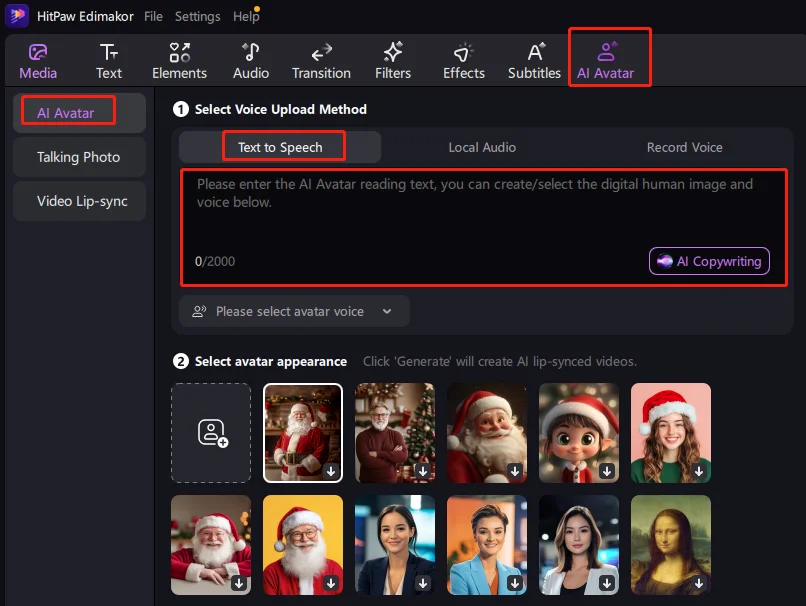
Task: Open the Elements library icon
Action: 179,53
